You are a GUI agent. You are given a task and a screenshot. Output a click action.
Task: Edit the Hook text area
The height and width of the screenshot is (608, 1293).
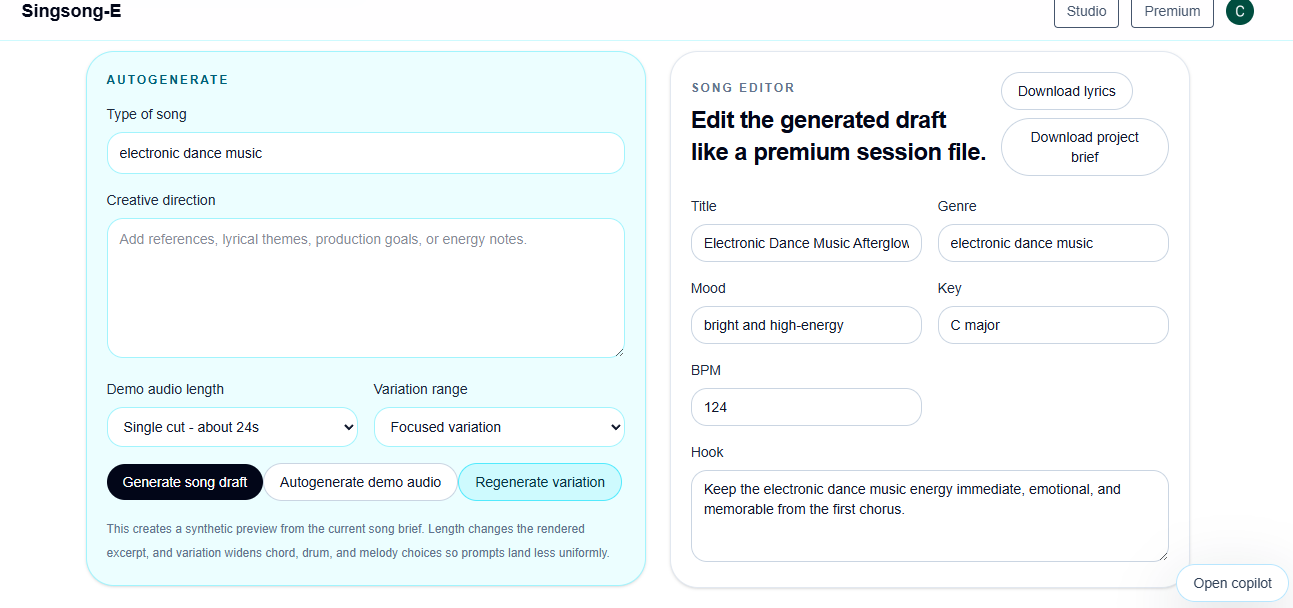930,516
